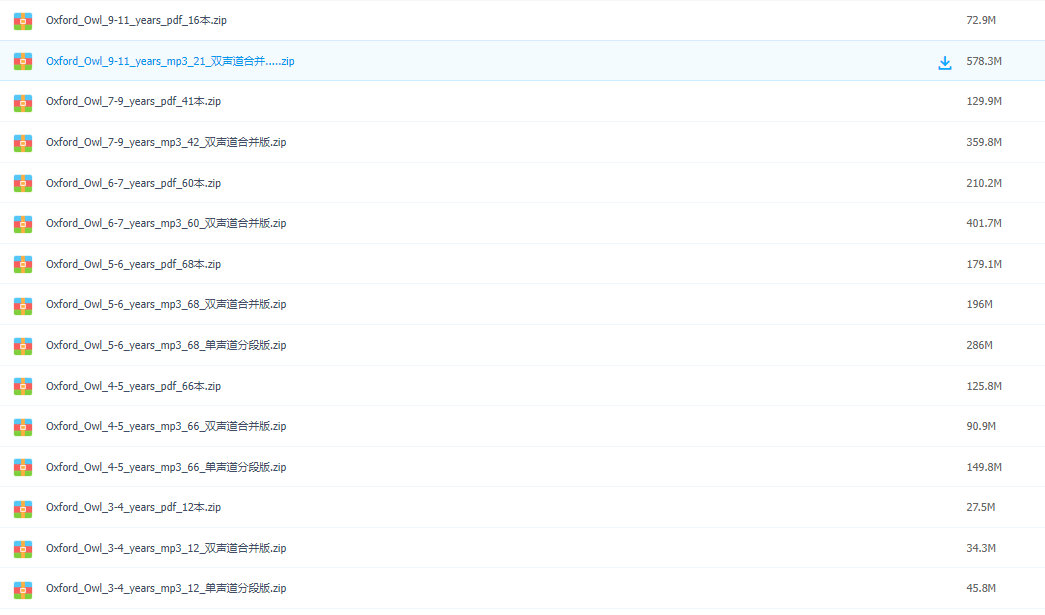Click the download icon on the highlighted row
The image size is (1045, 615).
pyautogui.click(x=944, y=62)
